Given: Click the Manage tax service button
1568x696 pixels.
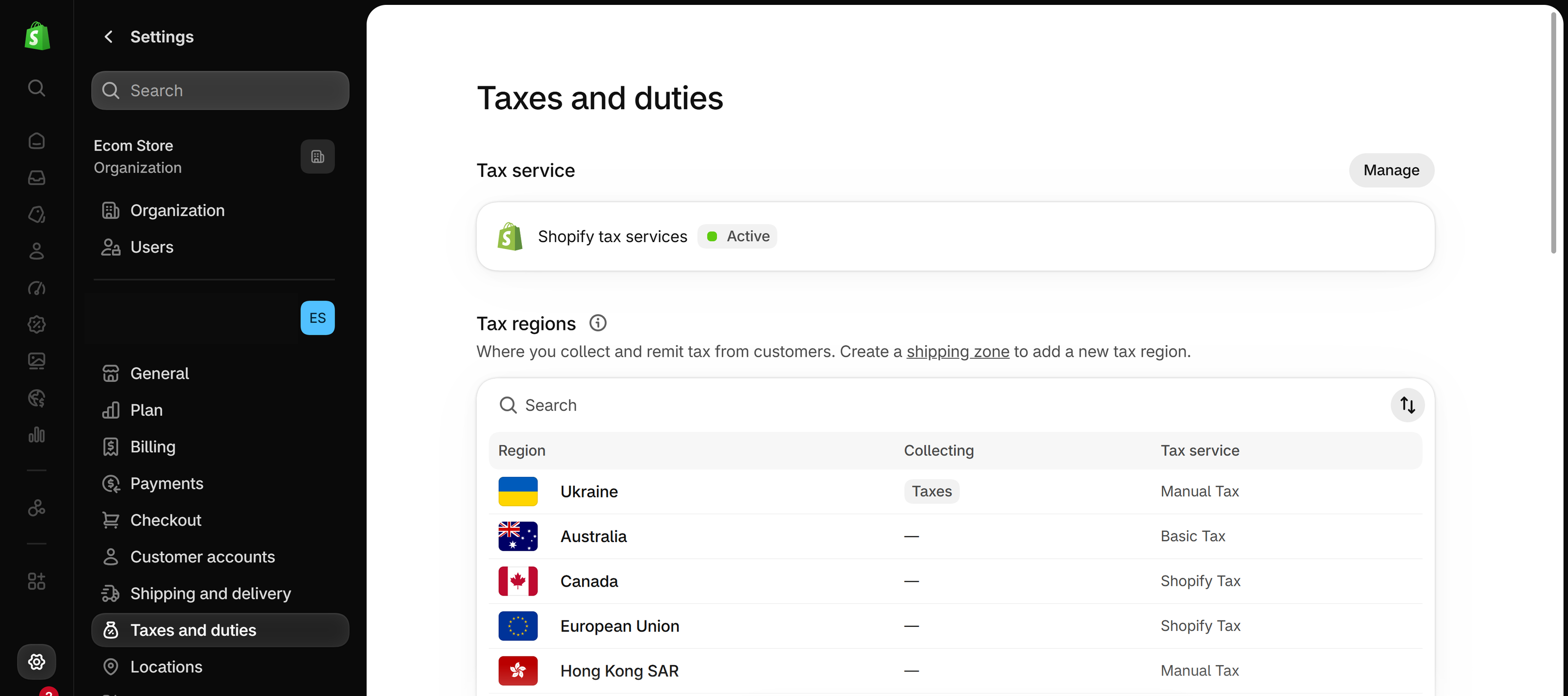Looking at the screenshot, I should 1392,170.
